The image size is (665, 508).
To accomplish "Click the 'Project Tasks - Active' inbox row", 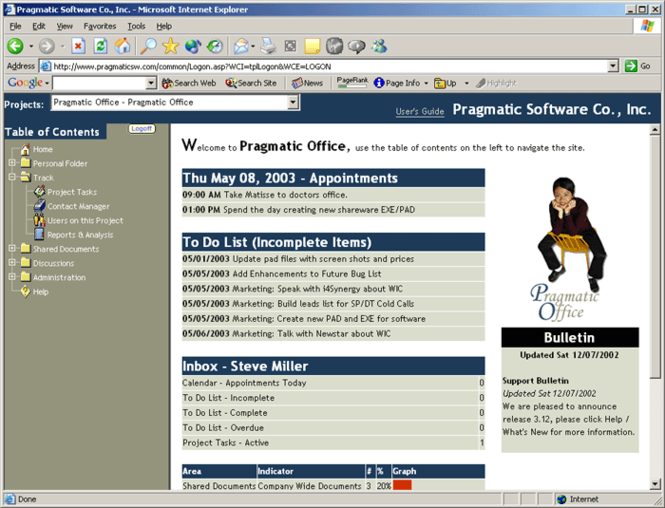I will [333, 443].
